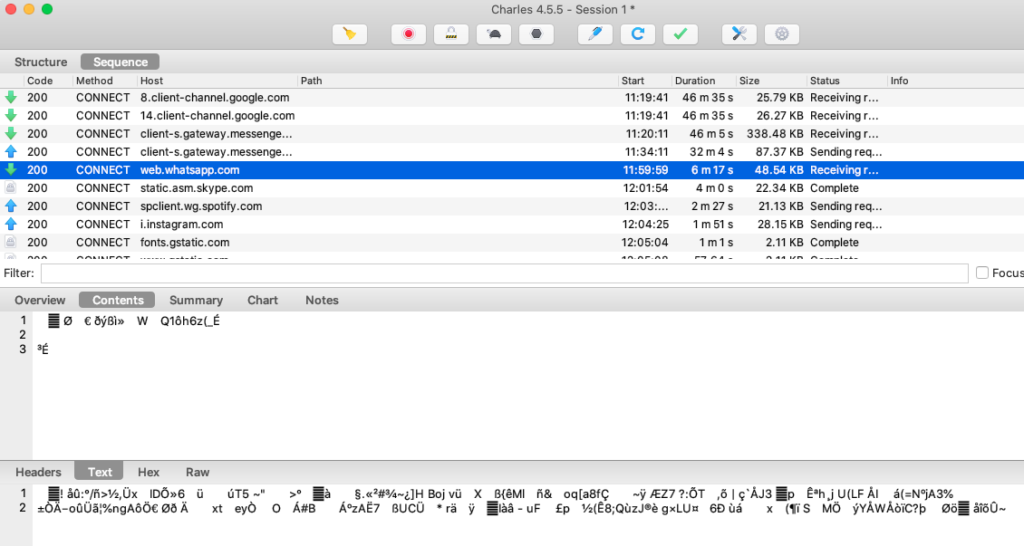Screen dimensions: 1024x546
Task: Select the 8.client-channel.google.com host
Action: pos(215,97)
